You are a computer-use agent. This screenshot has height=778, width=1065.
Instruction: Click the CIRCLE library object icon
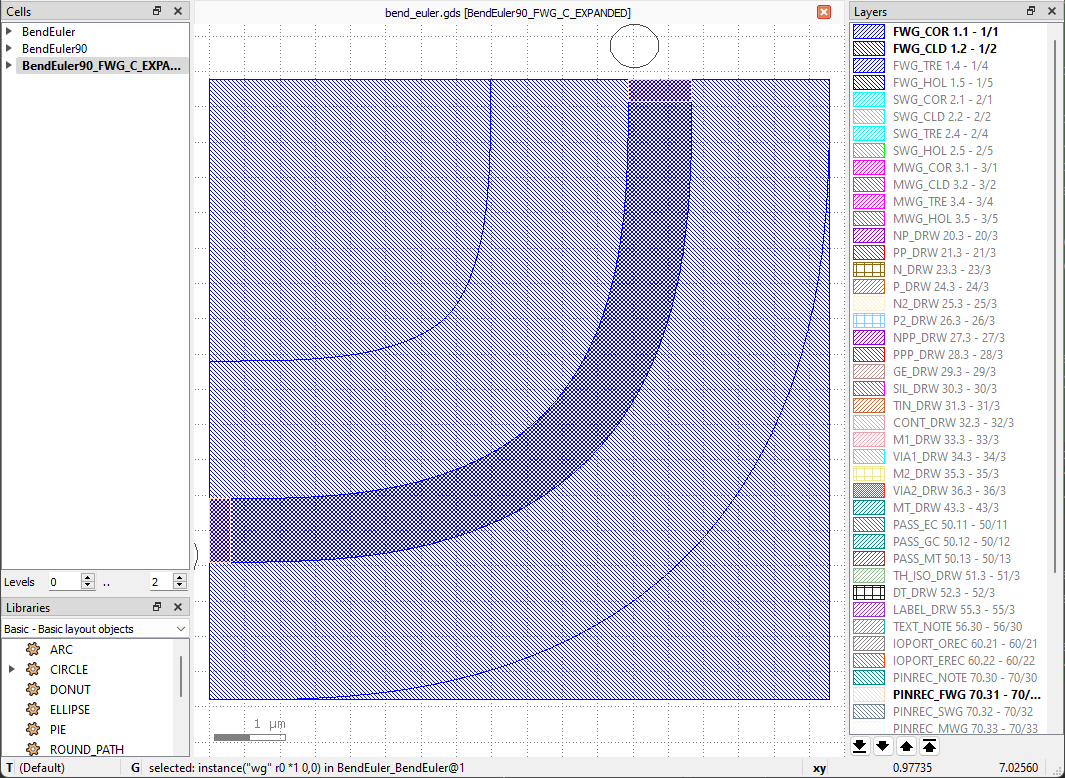pyautogui.click(x=33, y=669)
